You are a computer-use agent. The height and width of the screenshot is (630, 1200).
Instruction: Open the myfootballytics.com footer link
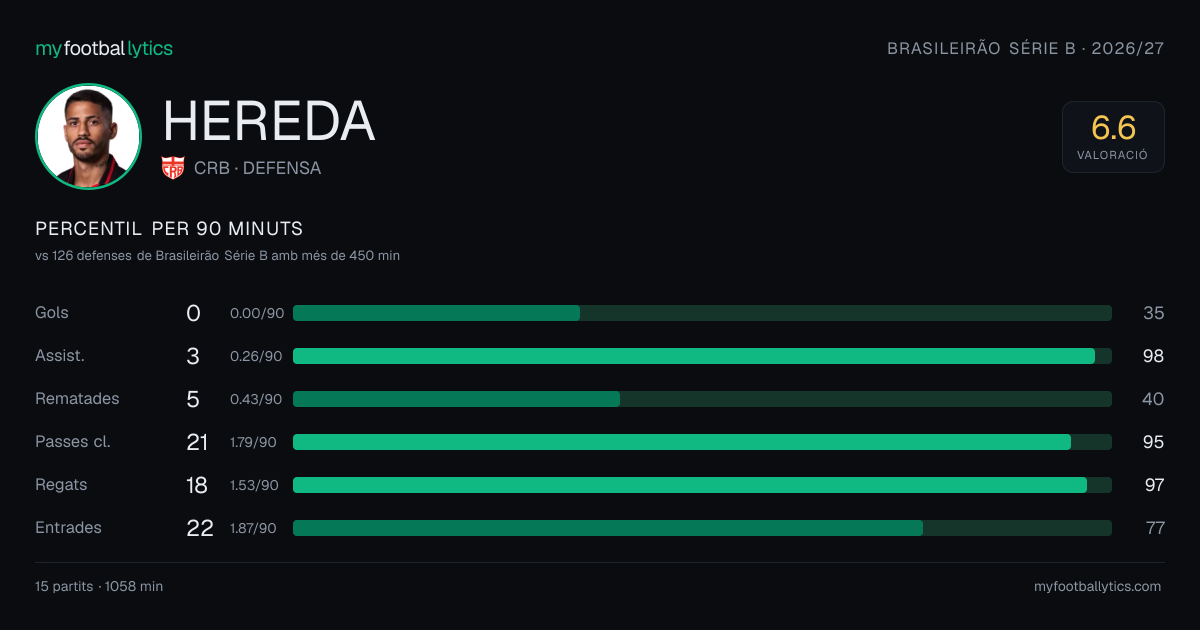coord(1098,587)
